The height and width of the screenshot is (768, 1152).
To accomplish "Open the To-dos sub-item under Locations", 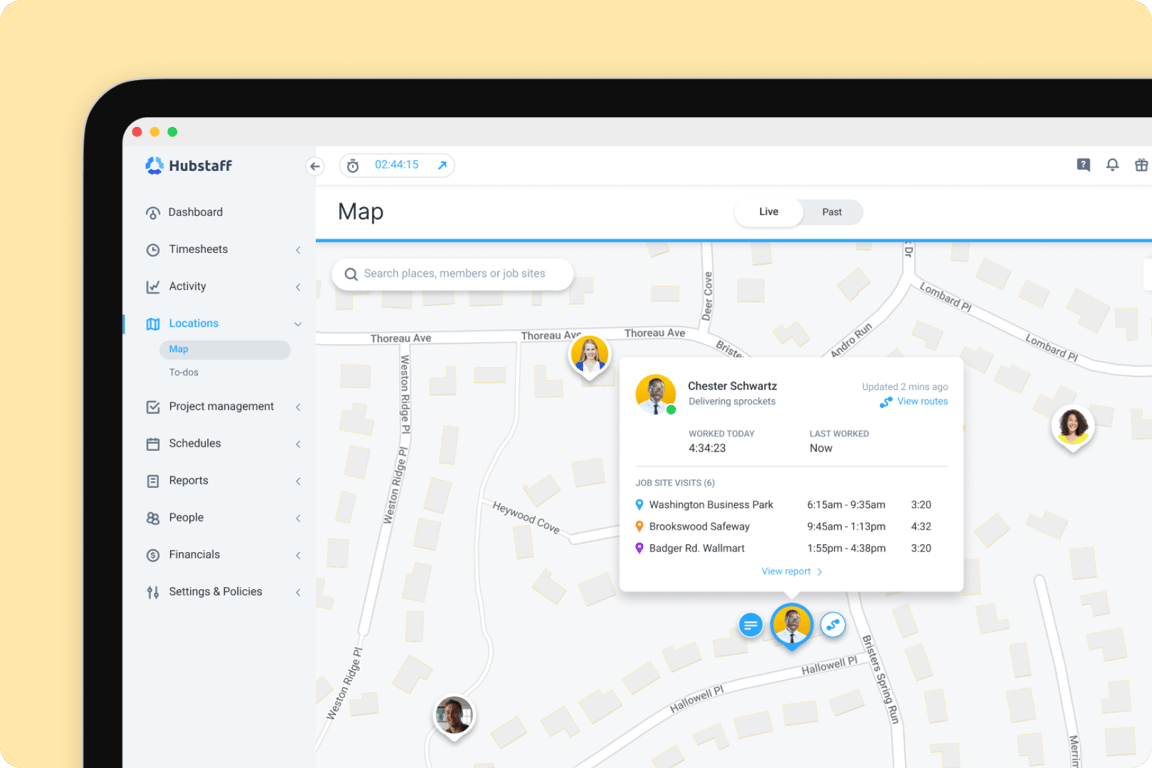I will pyautogui.click(x=183, y=371).
